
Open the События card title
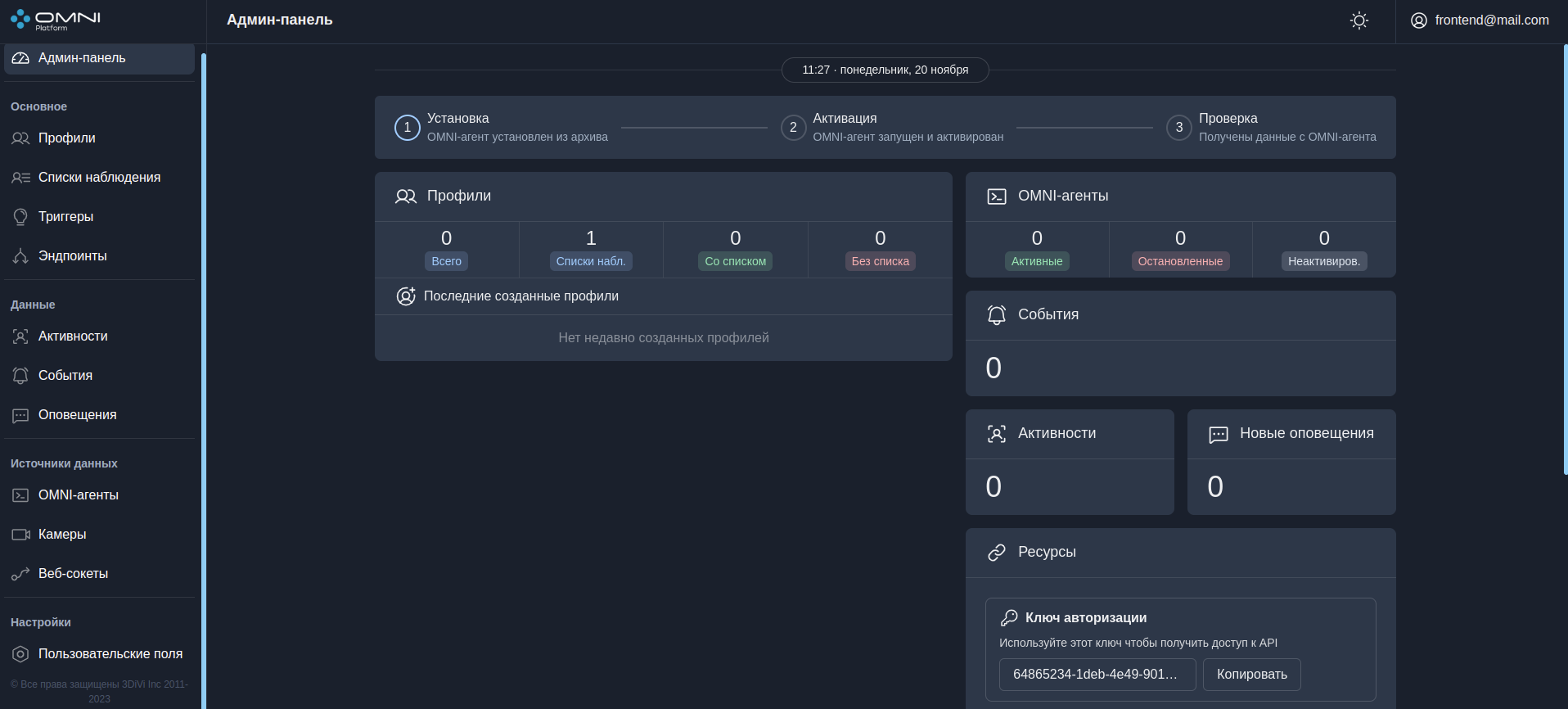coord(1048,314)
